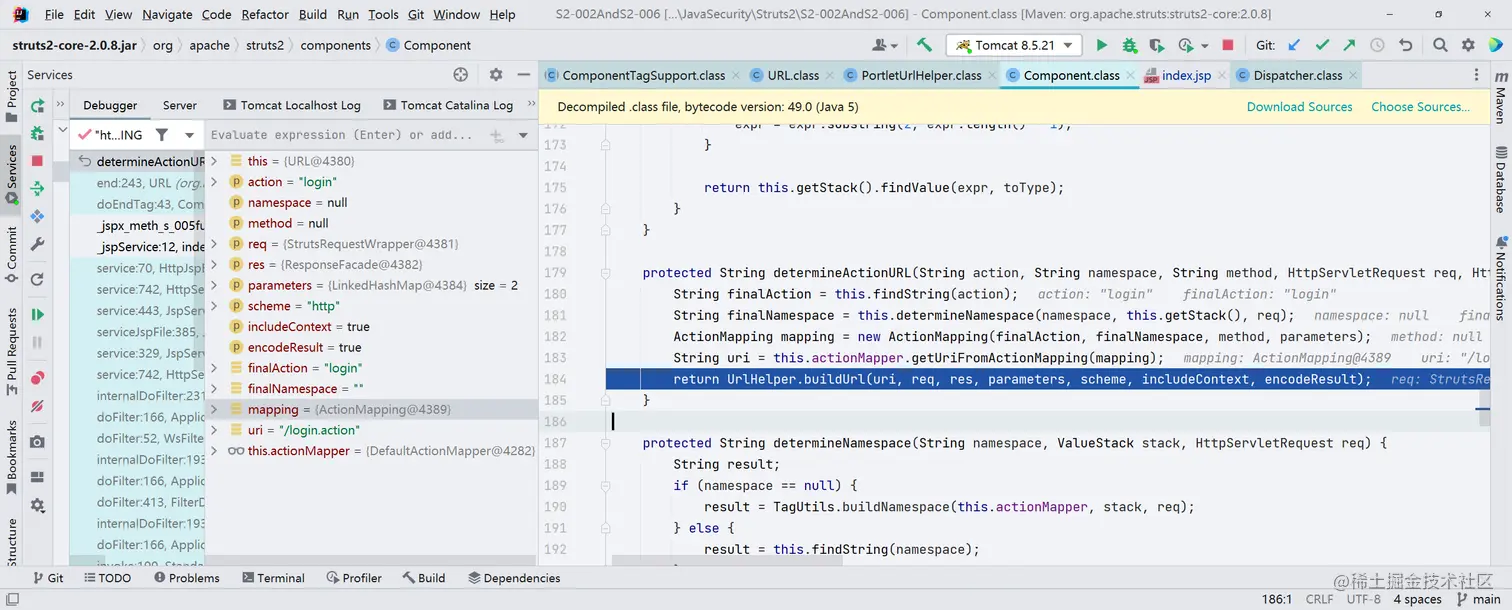The image size is (1512, 610).
Task: Toggle the frames filter funnel icon
Action: pyautogui.click(x=162, y=135)
